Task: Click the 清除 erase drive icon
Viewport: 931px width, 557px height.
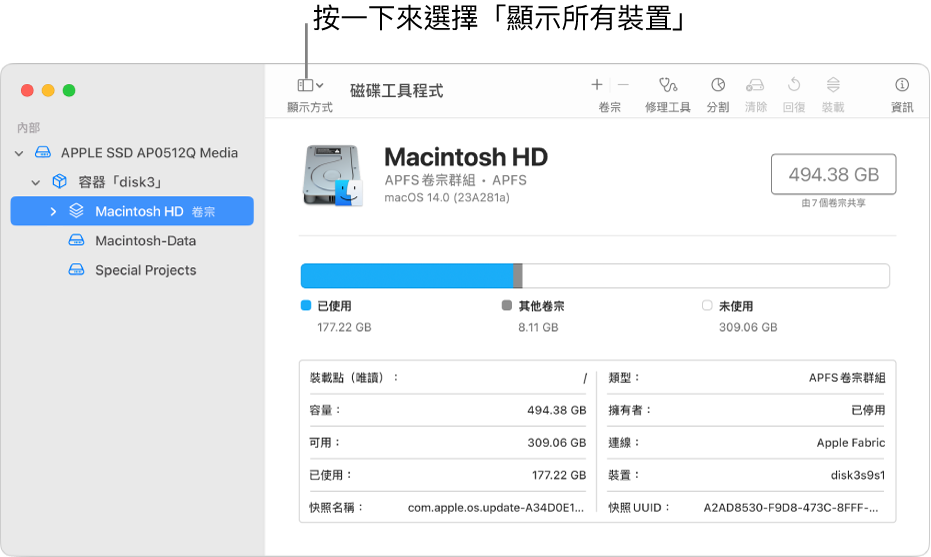Action: tap(755, 85)
